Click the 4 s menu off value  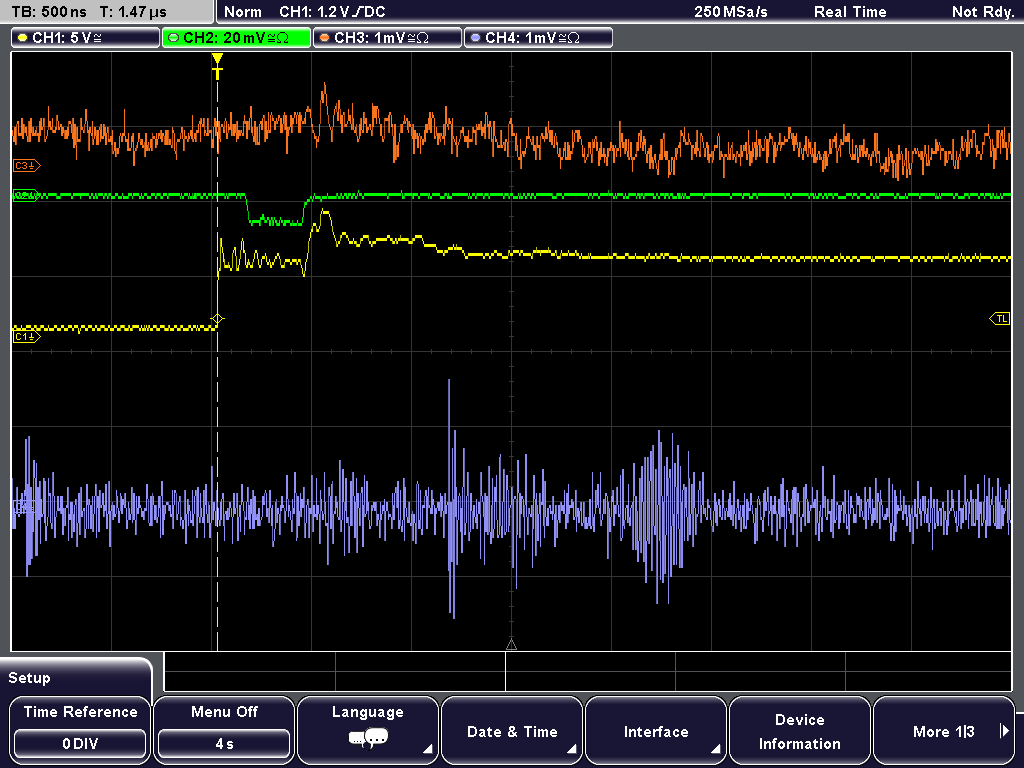pos(224,744)
